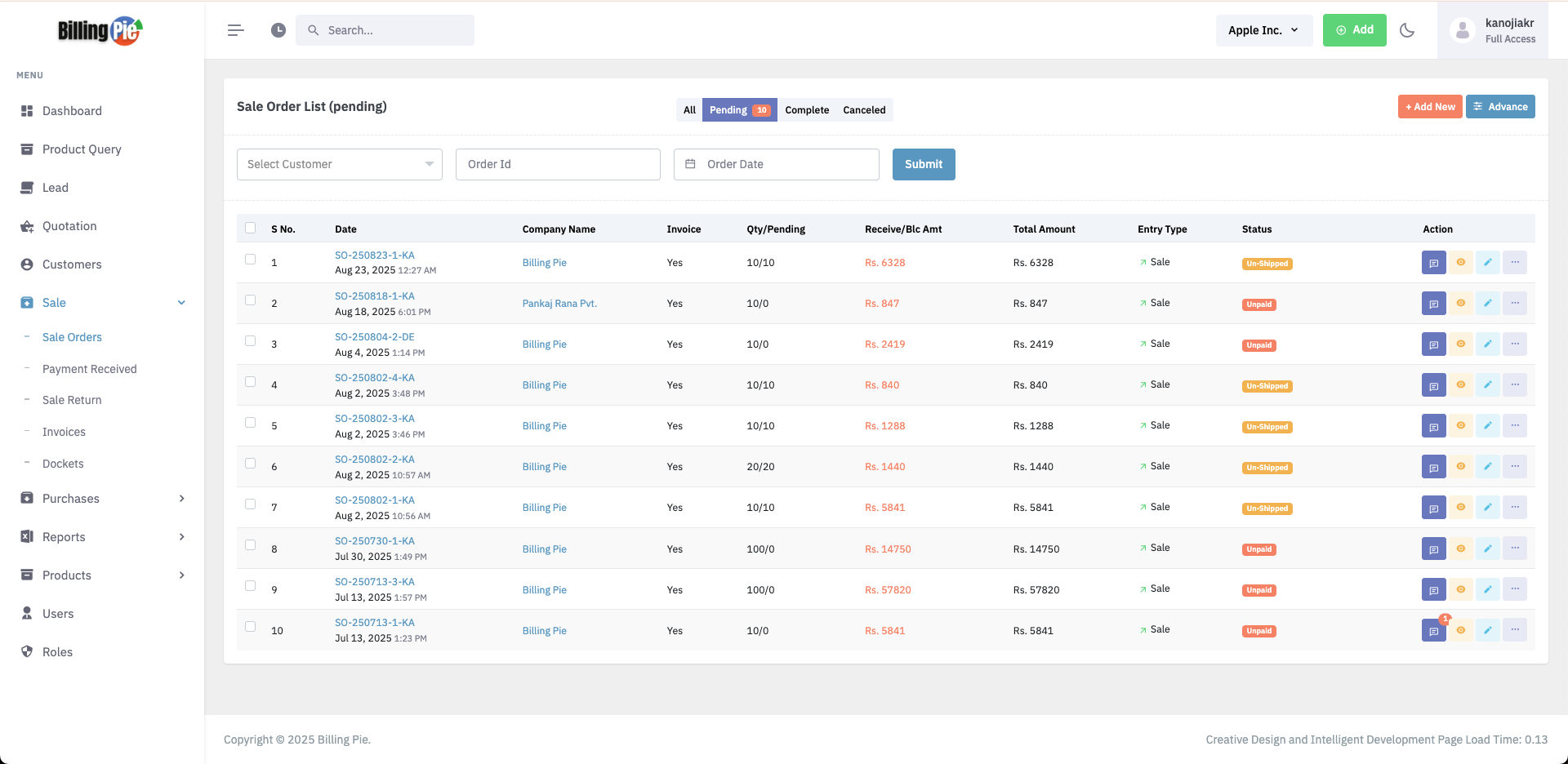This screenshot has width=1568, height=764.
Task: Open order link SO-250730-1-KA
Action: pyautogui.click(x=375, y=541)
